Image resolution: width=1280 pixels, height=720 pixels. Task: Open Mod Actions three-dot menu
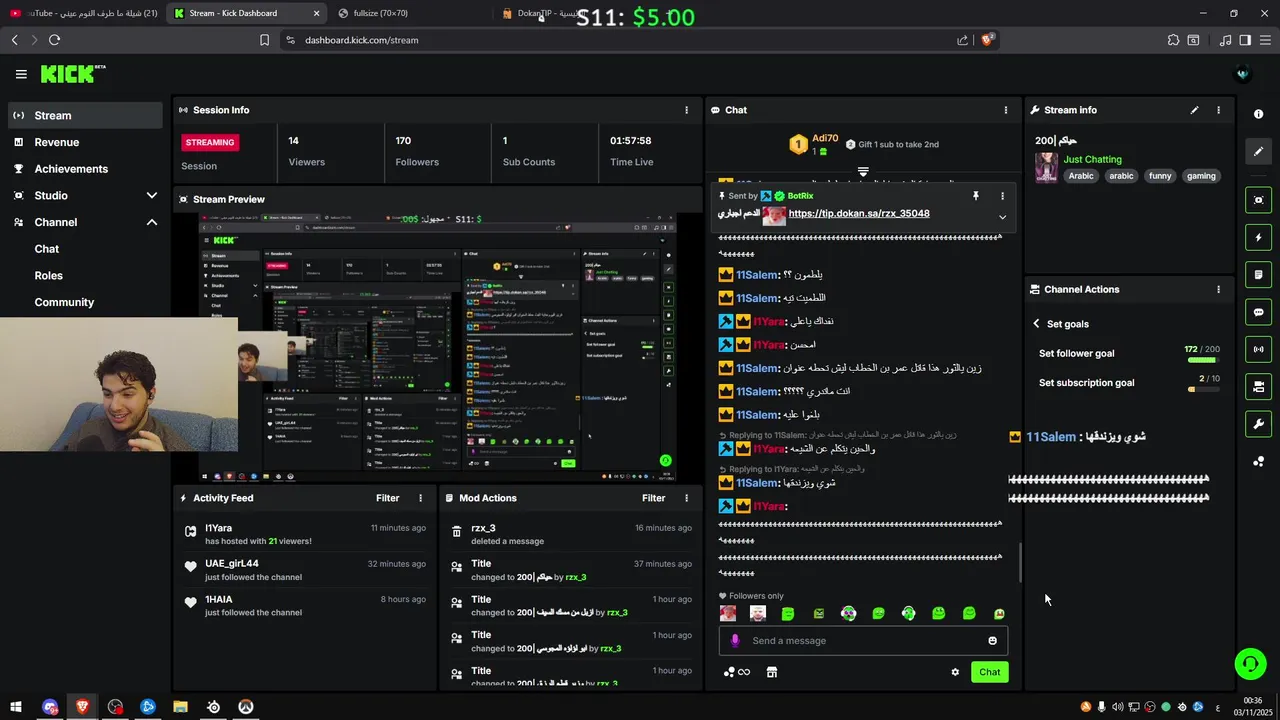(x=686, y=498)
